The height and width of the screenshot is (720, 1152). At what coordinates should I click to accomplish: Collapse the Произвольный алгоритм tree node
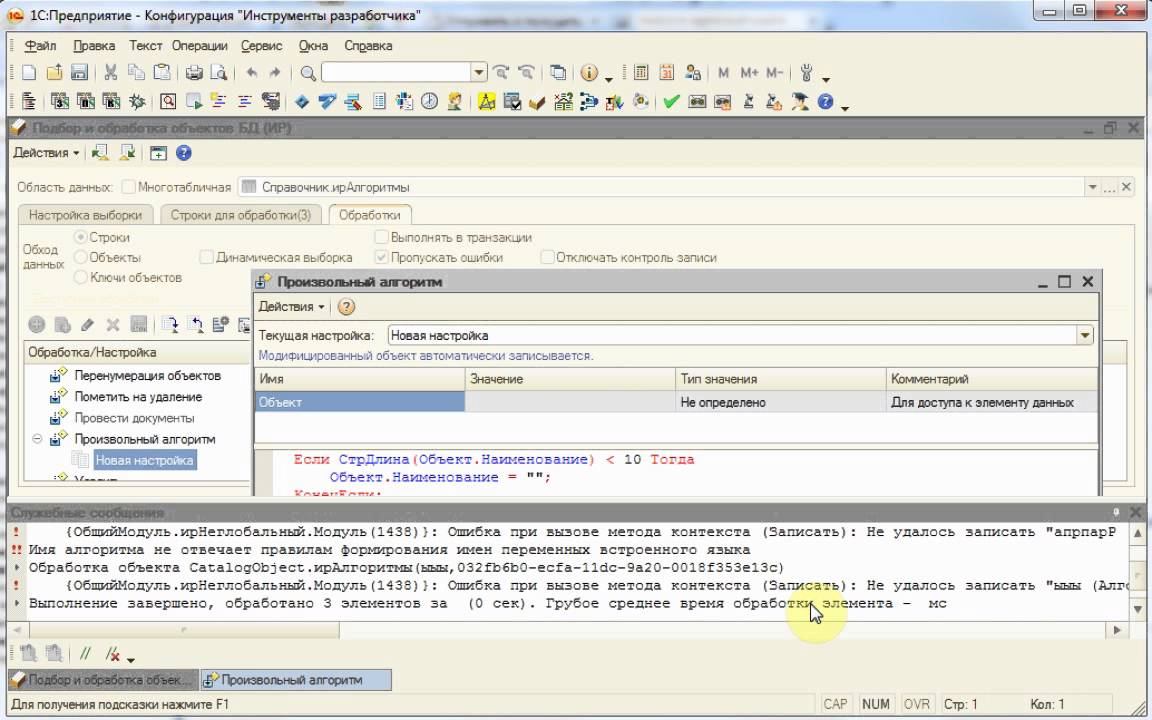[x=38, y=439]
